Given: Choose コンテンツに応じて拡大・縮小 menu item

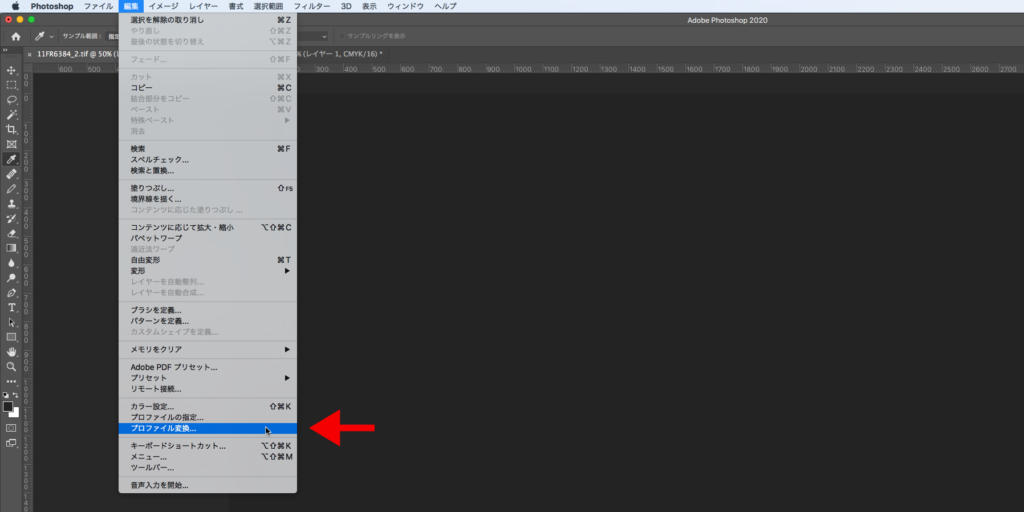Looking at the screenshot, I should (208, 227).
